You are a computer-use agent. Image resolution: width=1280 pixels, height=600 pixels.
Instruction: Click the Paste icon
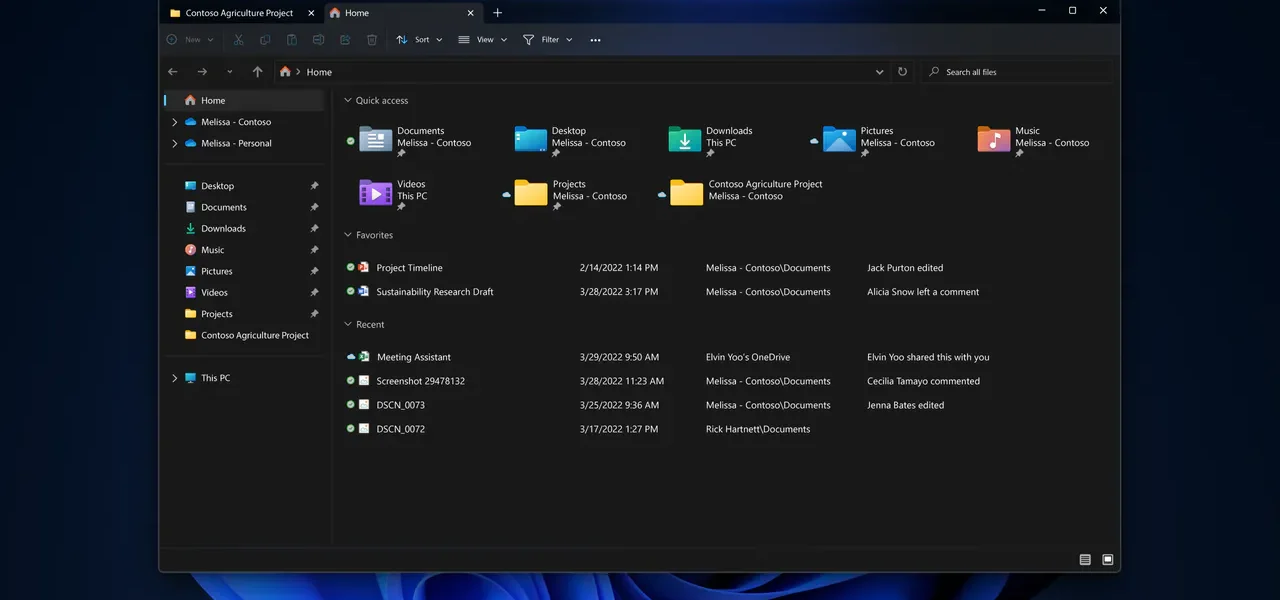click(x=291, y=39)
